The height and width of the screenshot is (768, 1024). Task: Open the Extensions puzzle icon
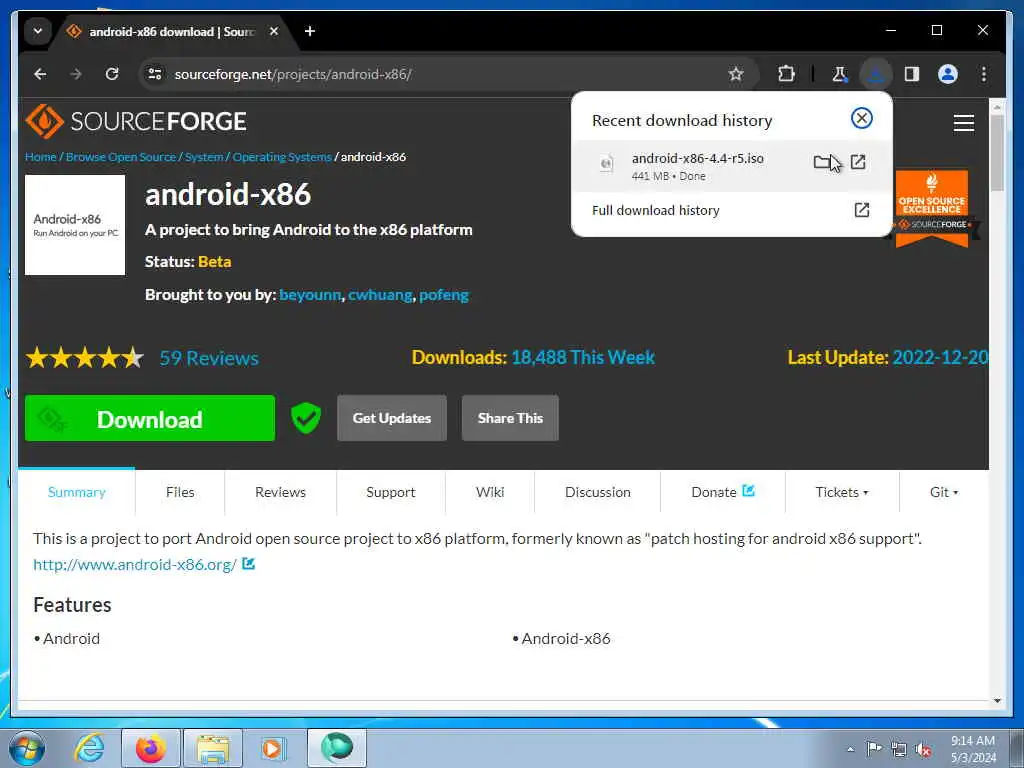tap(786, 74)
